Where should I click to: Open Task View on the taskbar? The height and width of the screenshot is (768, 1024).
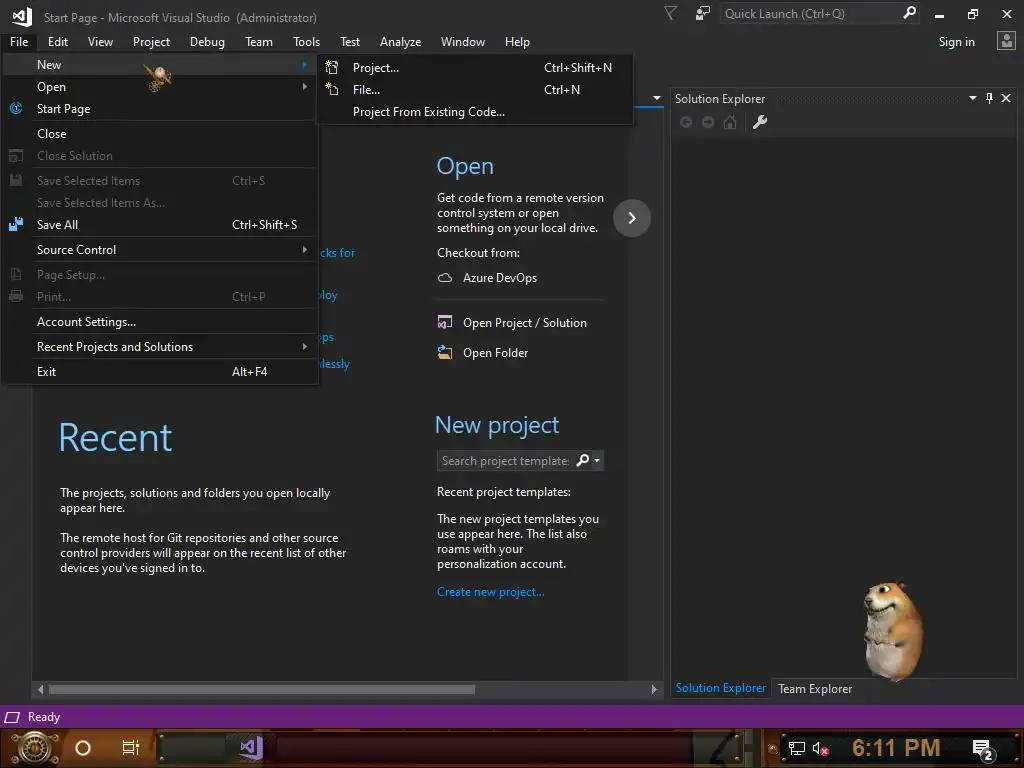point(131,748)
